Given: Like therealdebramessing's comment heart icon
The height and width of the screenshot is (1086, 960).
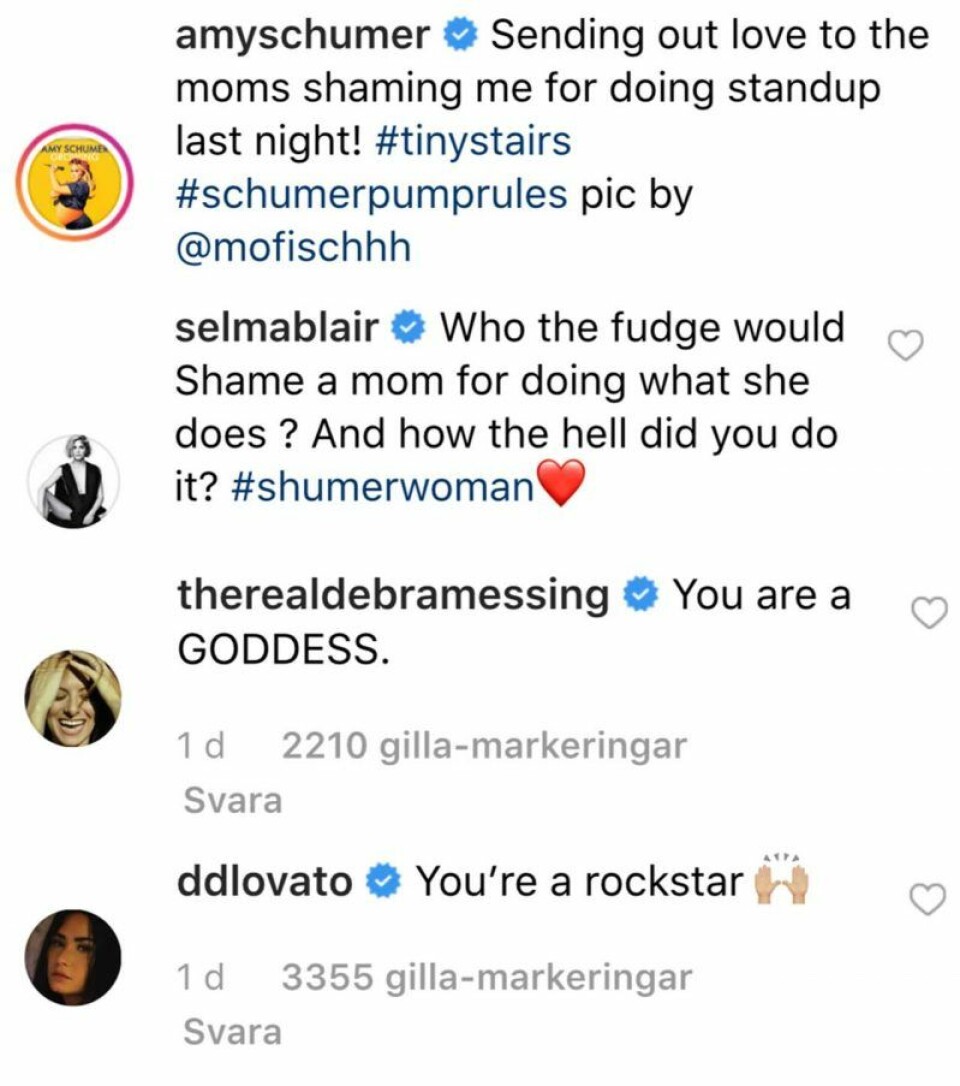Looking at the screenshot, I should [930, 615].
